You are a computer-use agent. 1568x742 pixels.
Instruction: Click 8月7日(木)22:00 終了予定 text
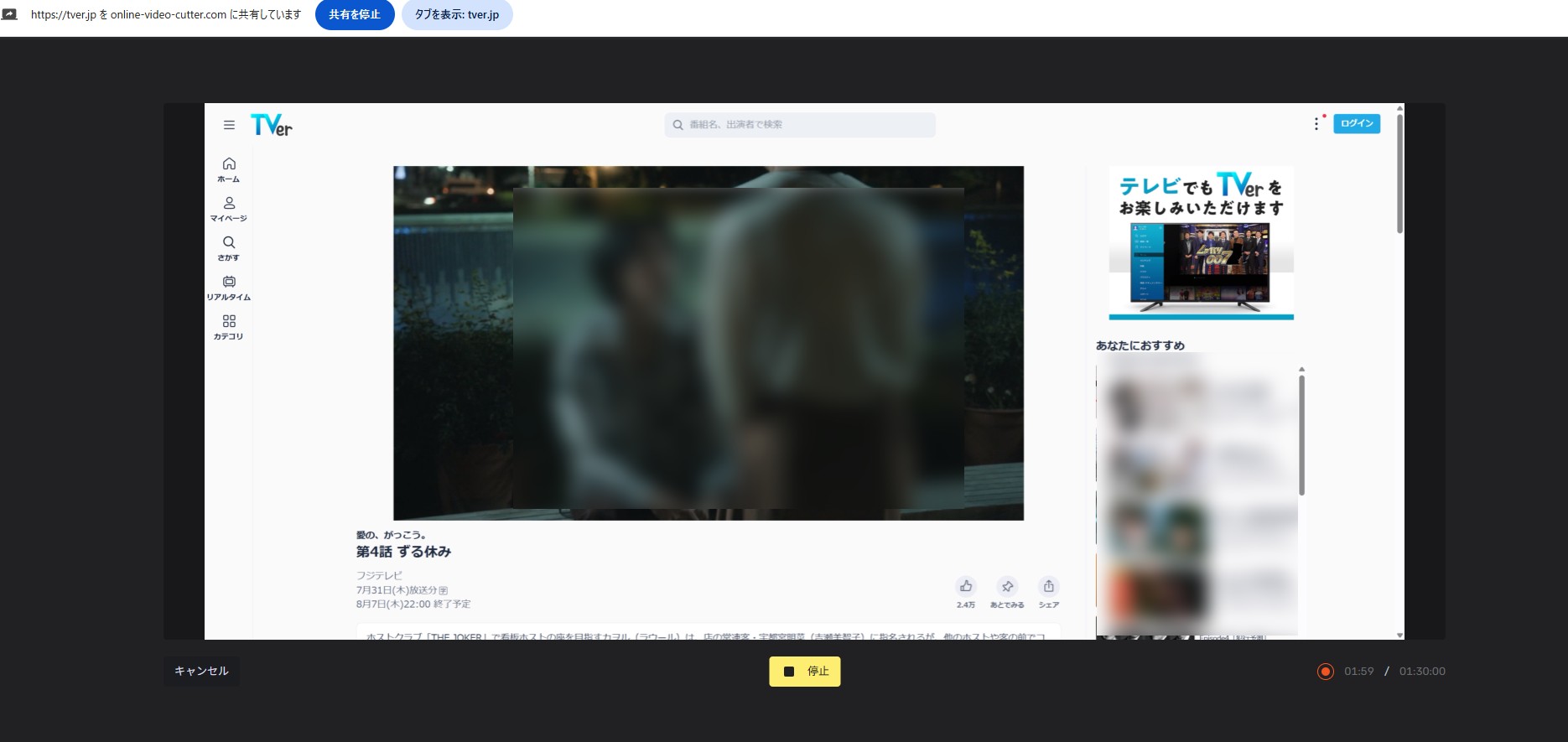pos(413,604)
